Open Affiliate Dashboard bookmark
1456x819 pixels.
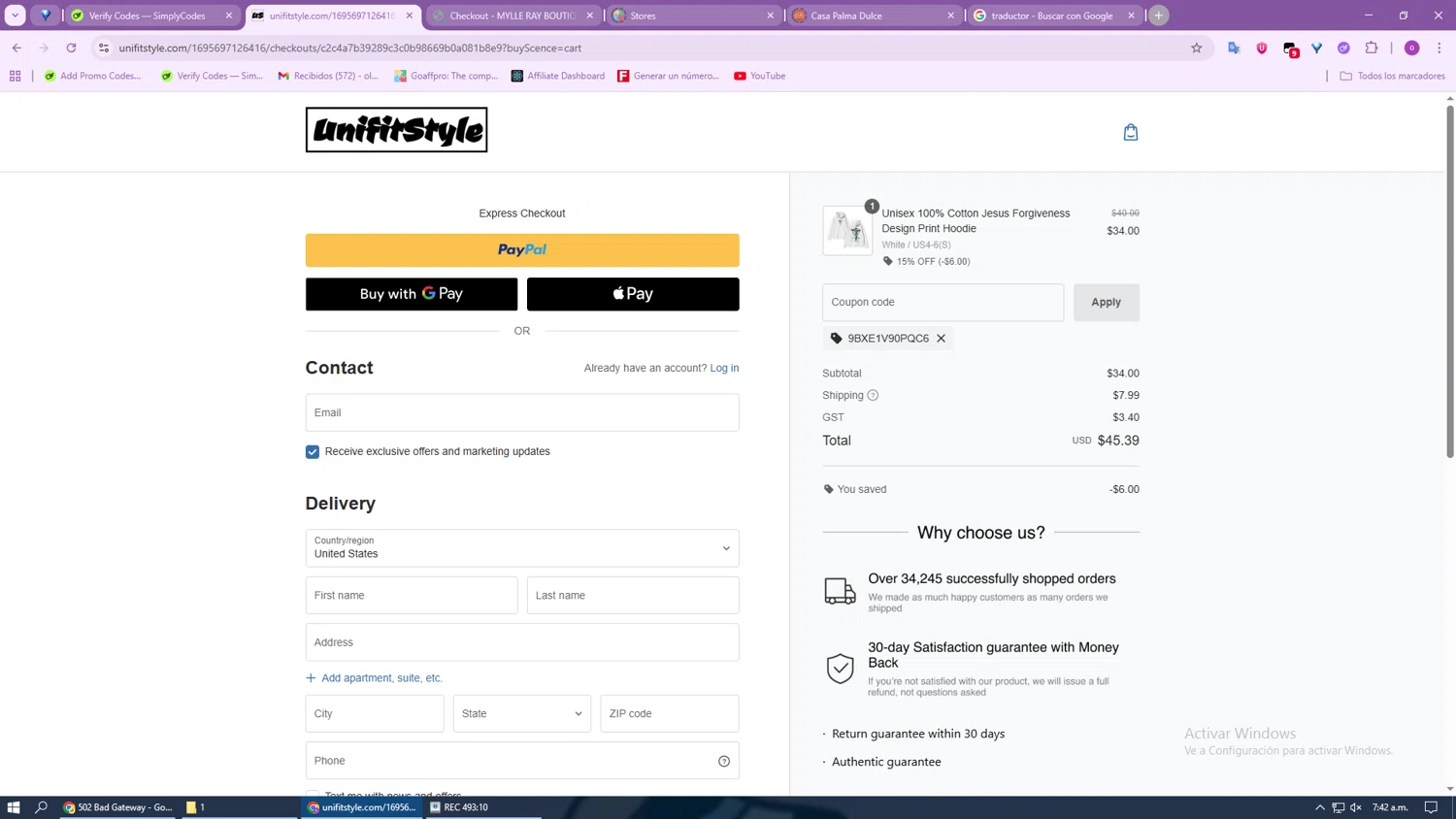click(x=557, y=76)
